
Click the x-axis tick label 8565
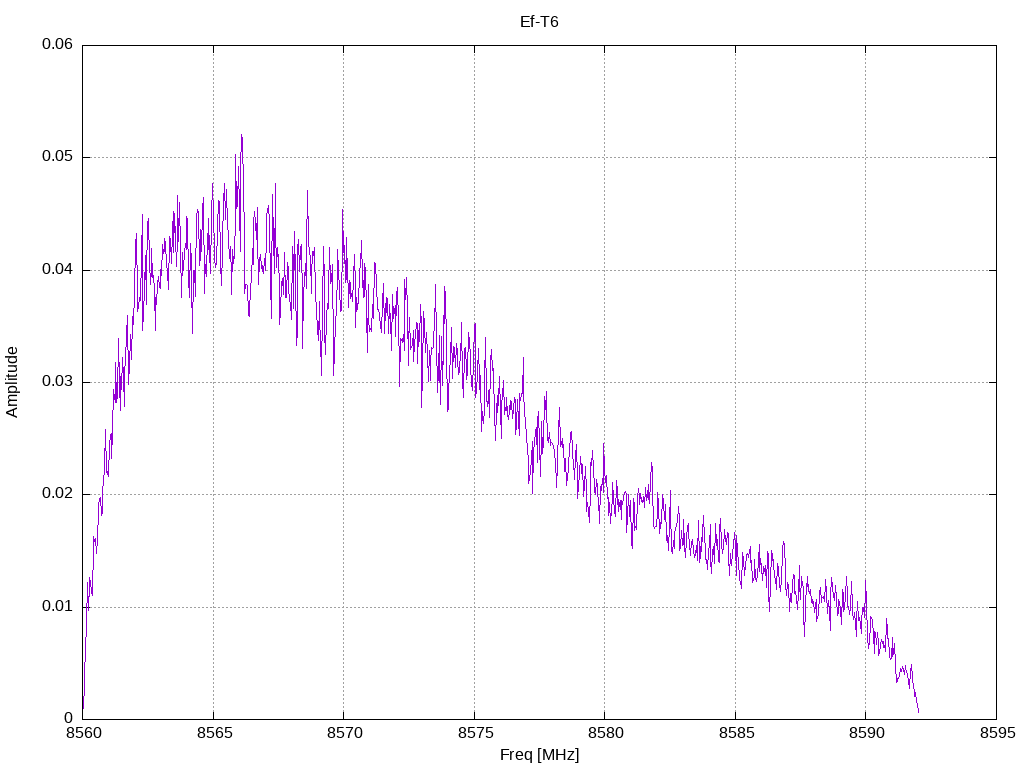click(214, 733)
